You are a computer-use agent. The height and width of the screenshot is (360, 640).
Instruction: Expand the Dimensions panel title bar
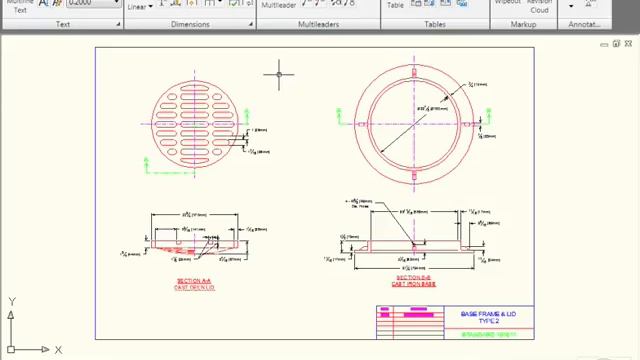pos(190,24)
